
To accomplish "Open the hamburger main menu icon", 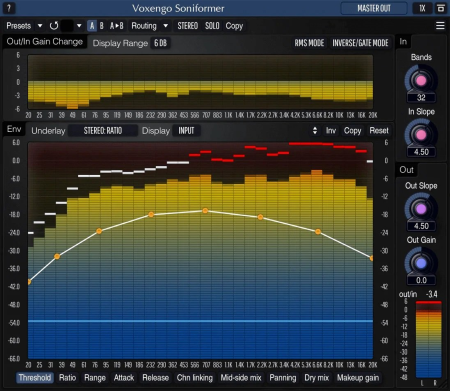I will point(440,26).
